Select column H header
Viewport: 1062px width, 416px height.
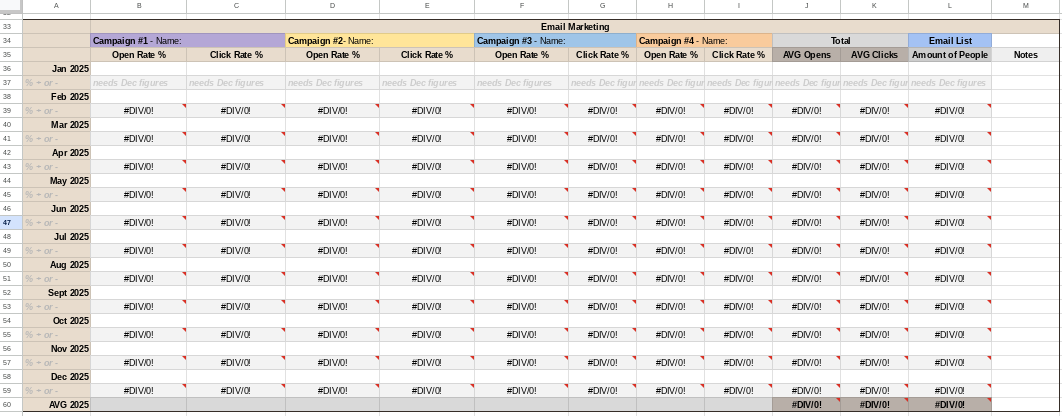[671, 5]
